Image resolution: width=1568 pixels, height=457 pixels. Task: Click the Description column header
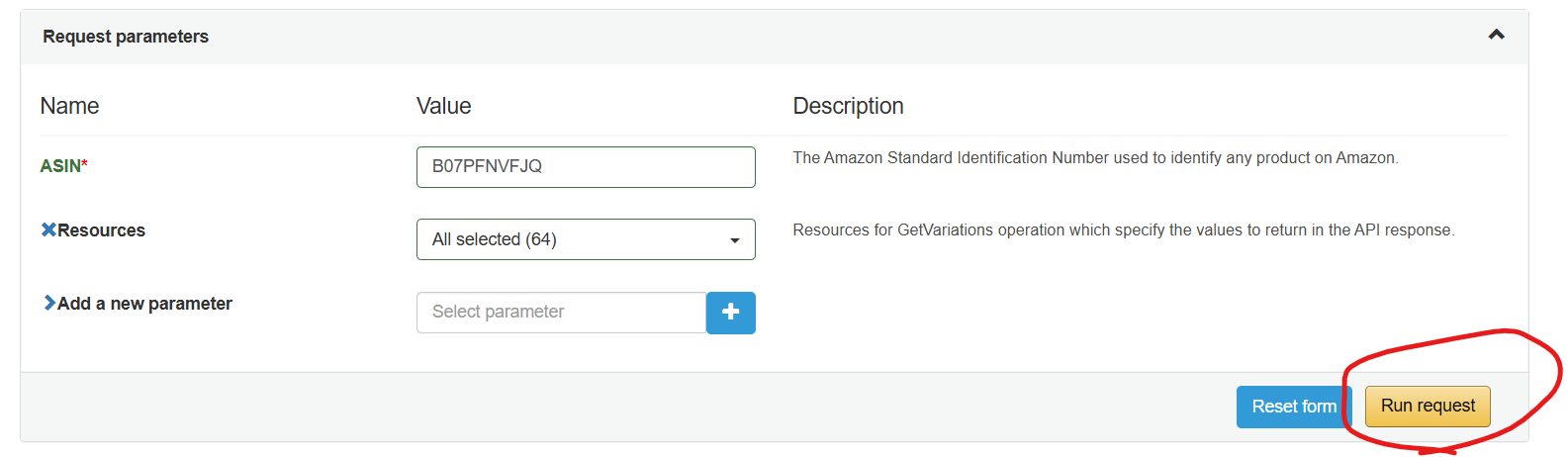pyautogui.click(x=849, y=106)
